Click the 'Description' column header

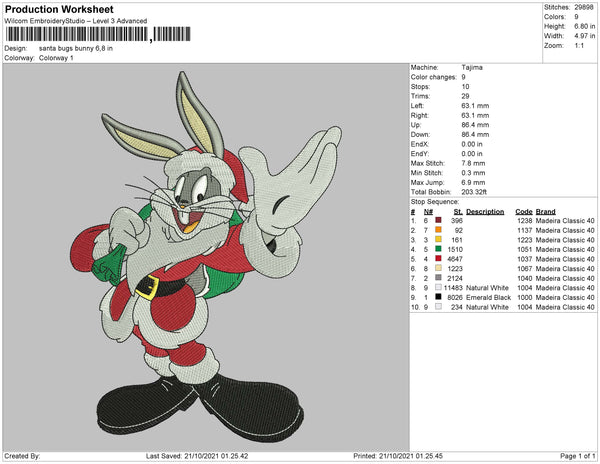point(485,212)
